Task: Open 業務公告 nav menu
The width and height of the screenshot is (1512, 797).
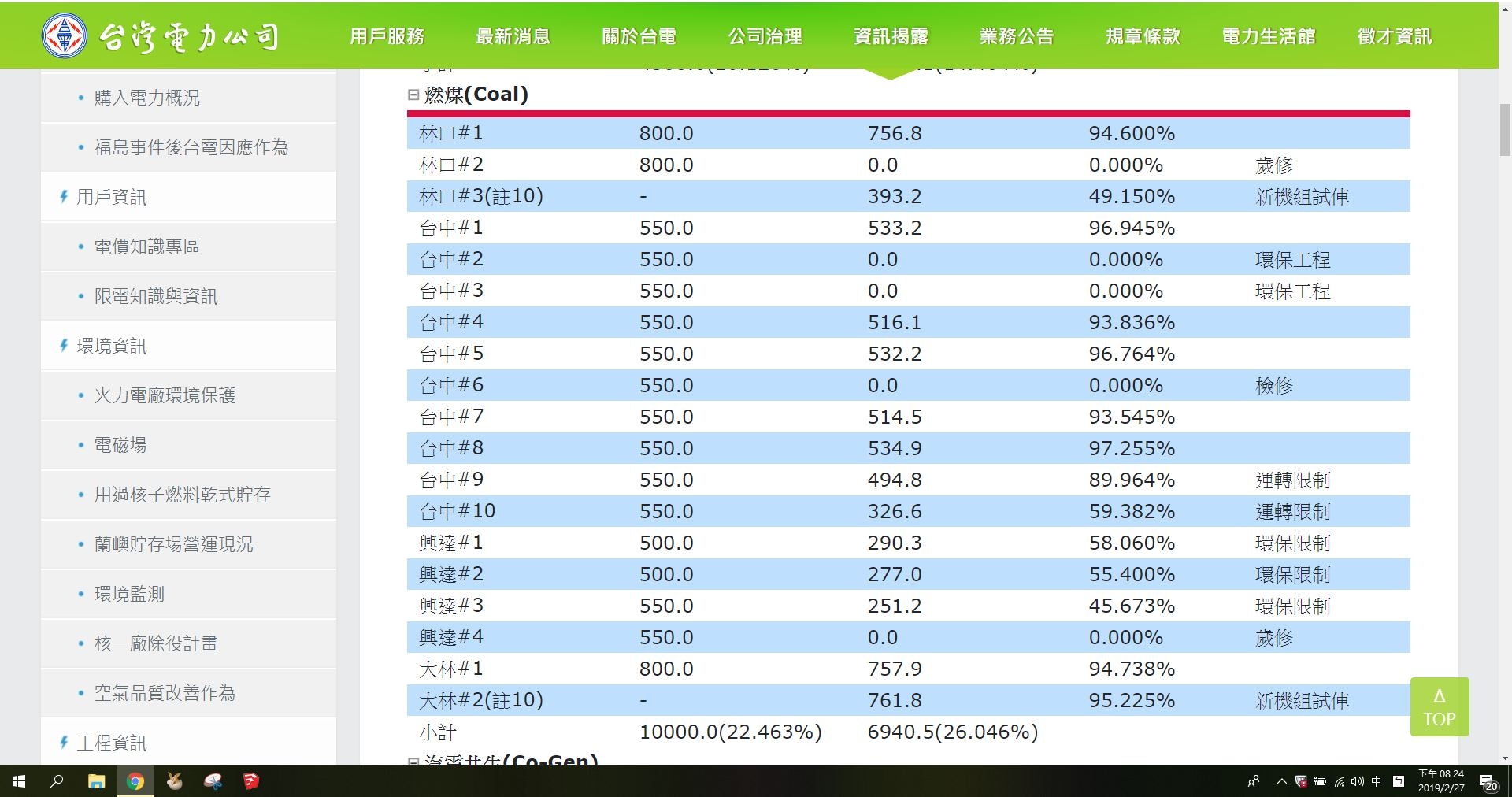Action: pyautogui.click(x=1017, y=36)
